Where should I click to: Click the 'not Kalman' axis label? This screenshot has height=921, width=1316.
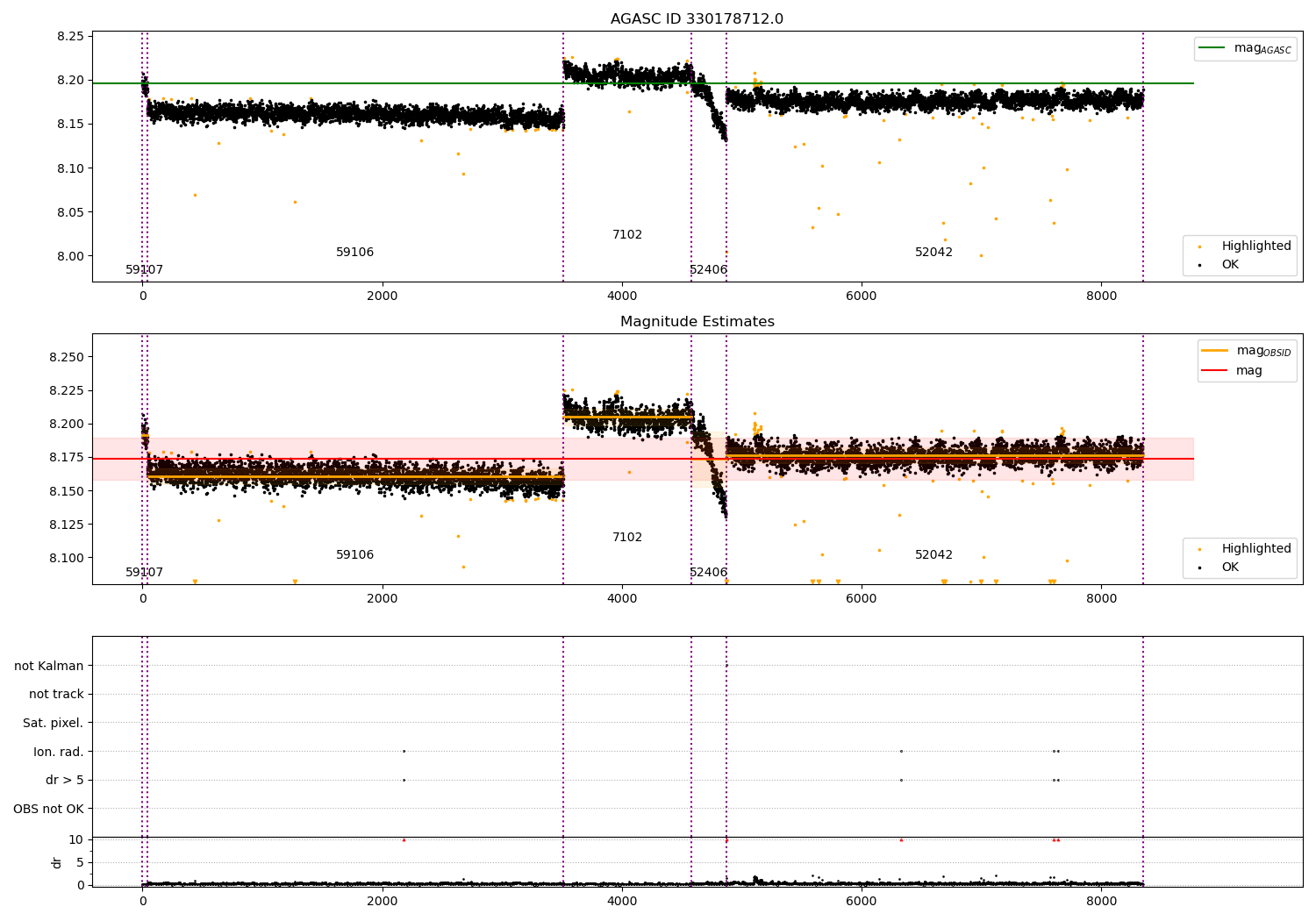[x=49, y=667]
